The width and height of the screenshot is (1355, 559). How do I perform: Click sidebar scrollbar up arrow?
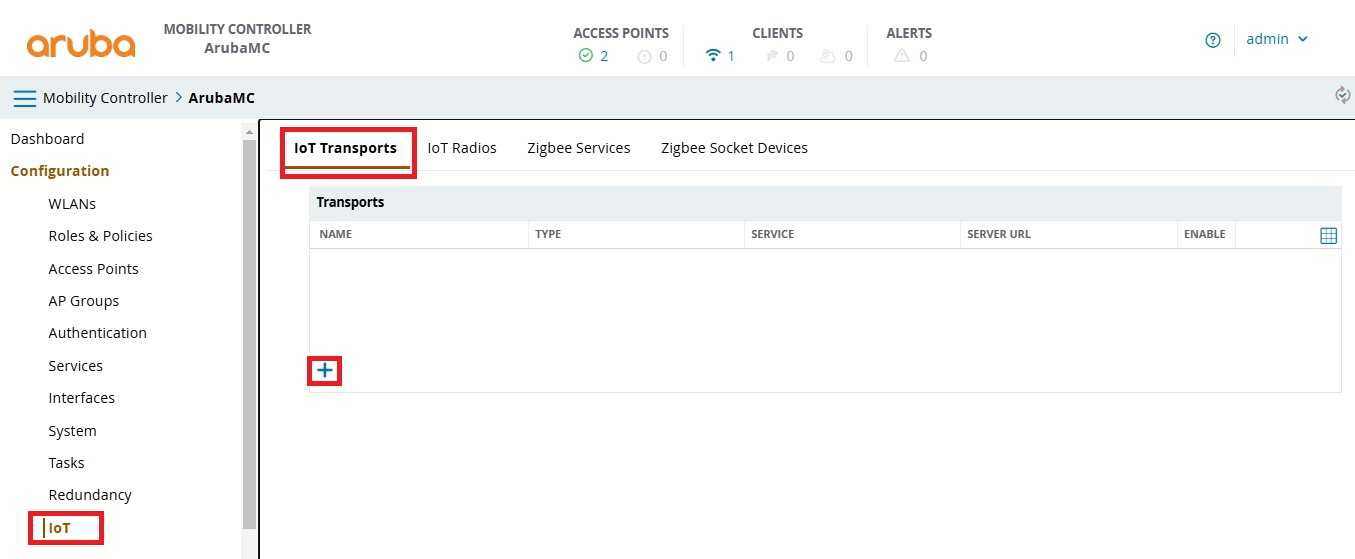(x=250, y=130)
